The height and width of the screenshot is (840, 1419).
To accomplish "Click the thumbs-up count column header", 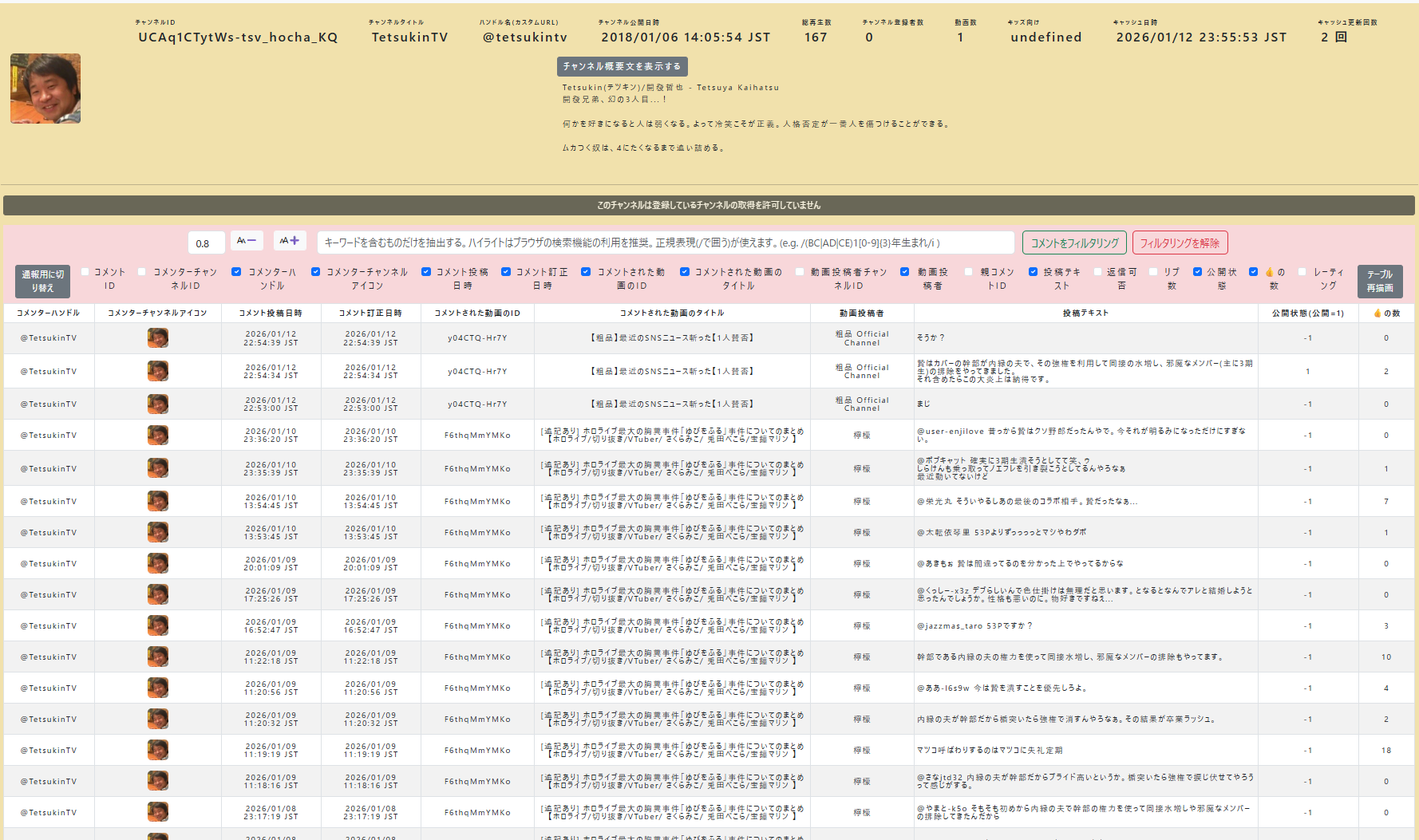I will 1386,314.
